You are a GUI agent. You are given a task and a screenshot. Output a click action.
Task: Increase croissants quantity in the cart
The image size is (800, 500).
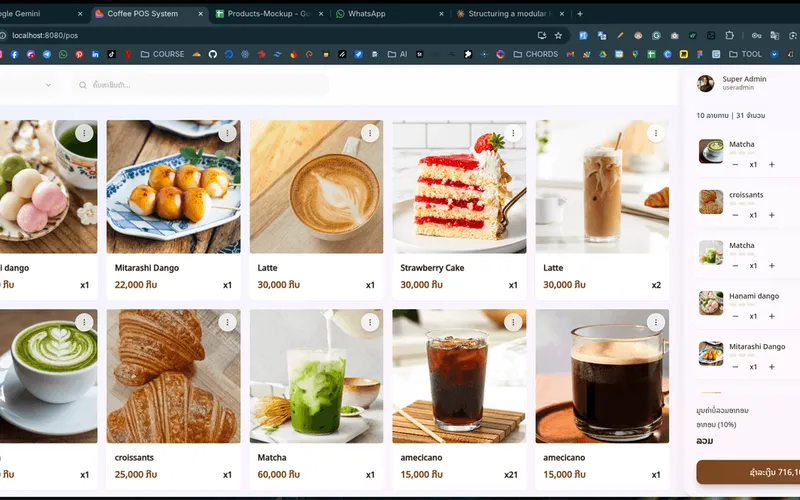771,215
